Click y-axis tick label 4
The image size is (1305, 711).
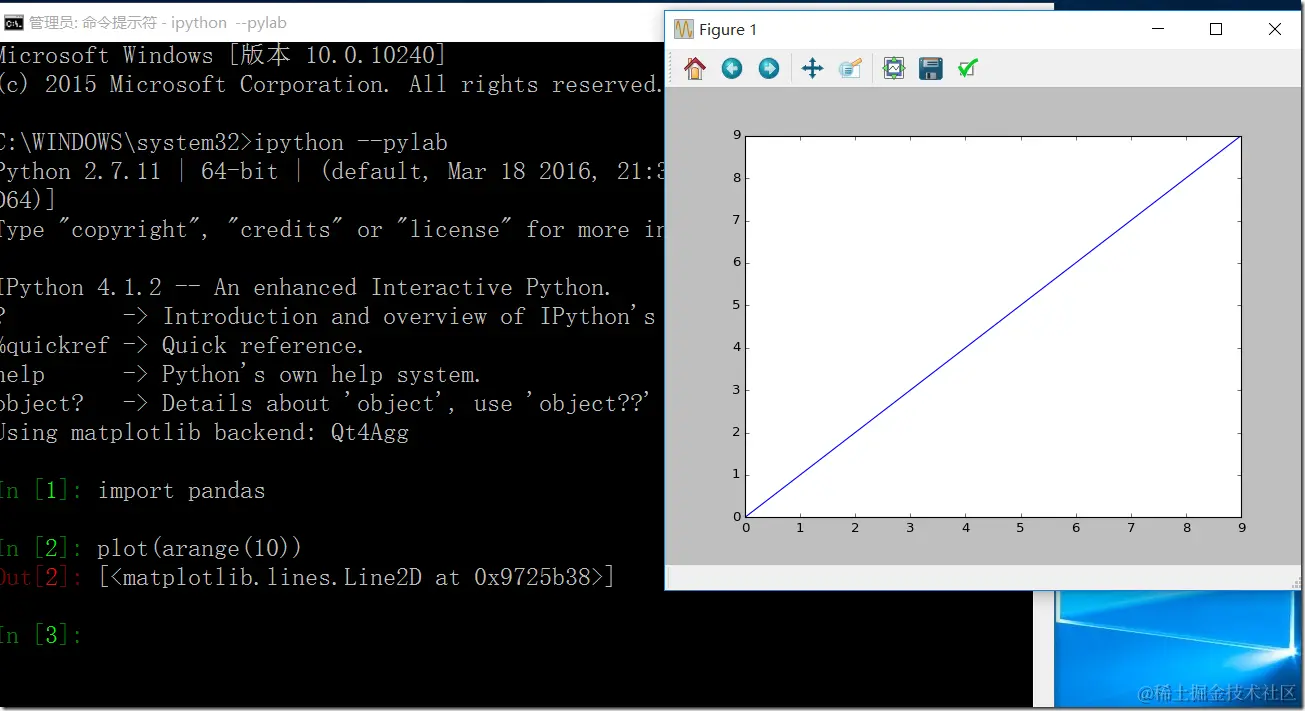coord(737,348)
